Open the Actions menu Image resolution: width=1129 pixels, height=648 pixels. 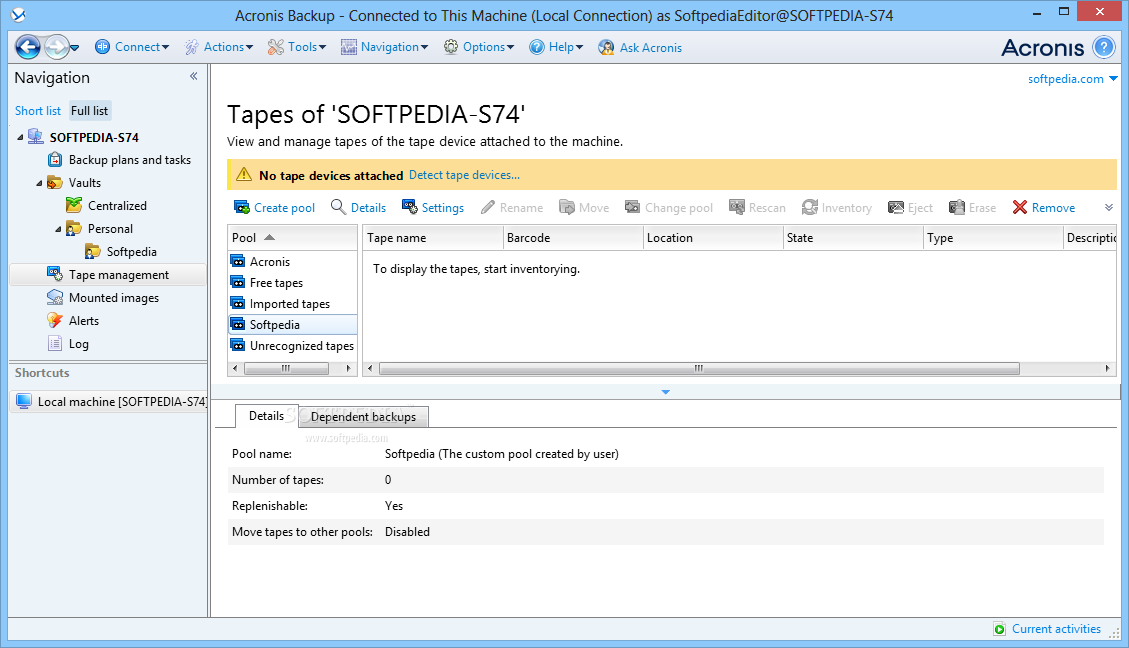(x=219, y=47)
